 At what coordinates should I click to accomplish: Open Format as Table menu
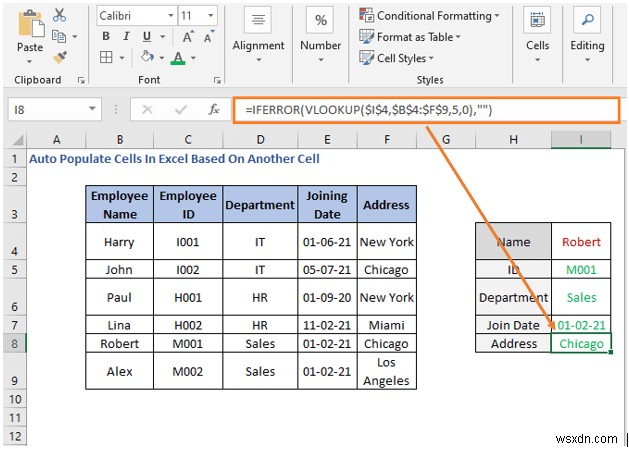click(410, 37)
